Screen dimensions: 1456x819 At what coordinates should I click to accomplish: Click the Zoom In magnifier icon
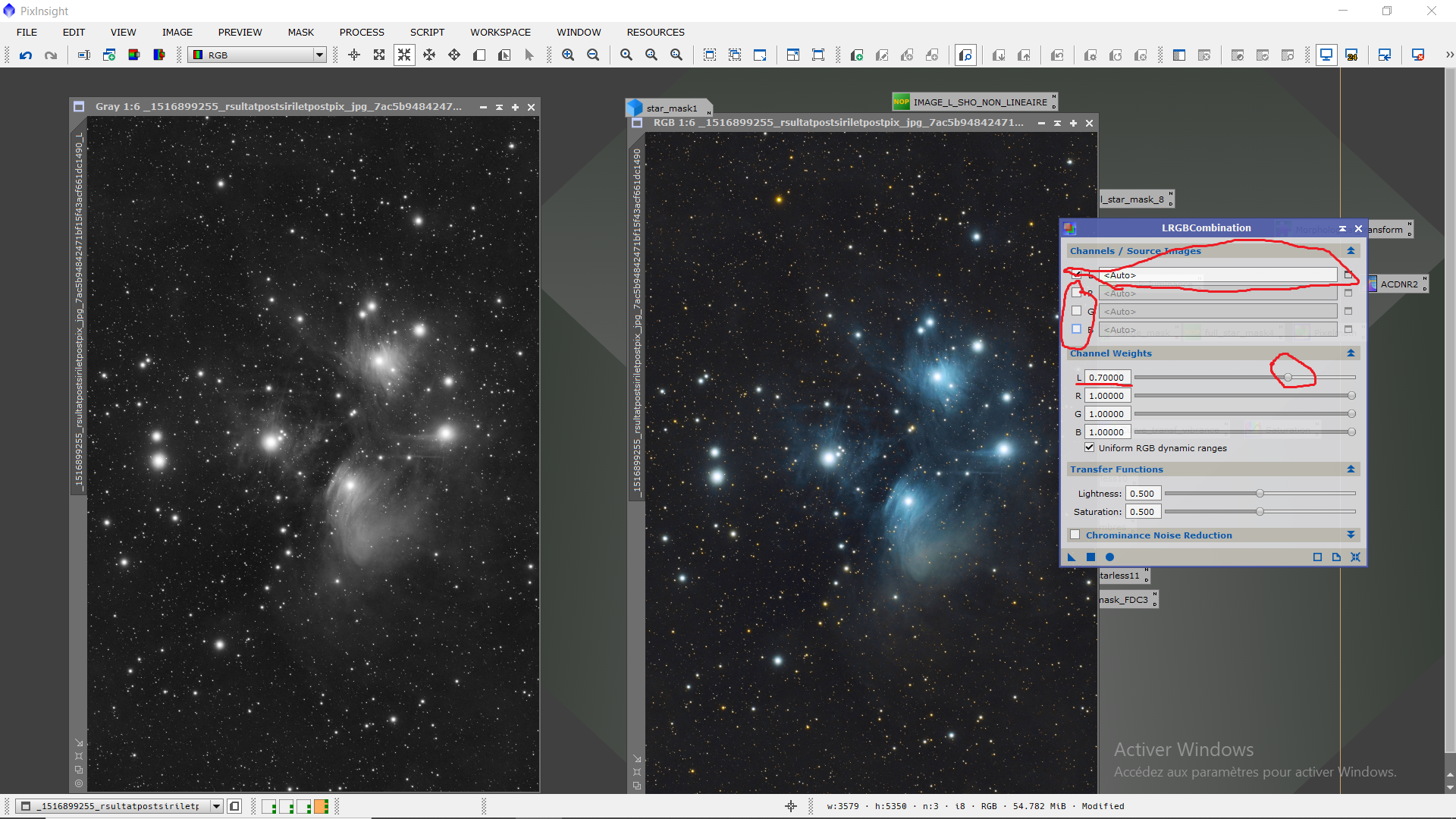[x=568, y=55]
